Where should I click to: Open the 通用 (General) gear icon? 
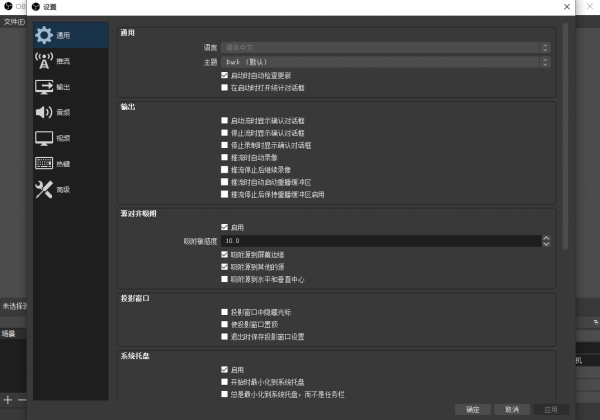tap(44, 35)
